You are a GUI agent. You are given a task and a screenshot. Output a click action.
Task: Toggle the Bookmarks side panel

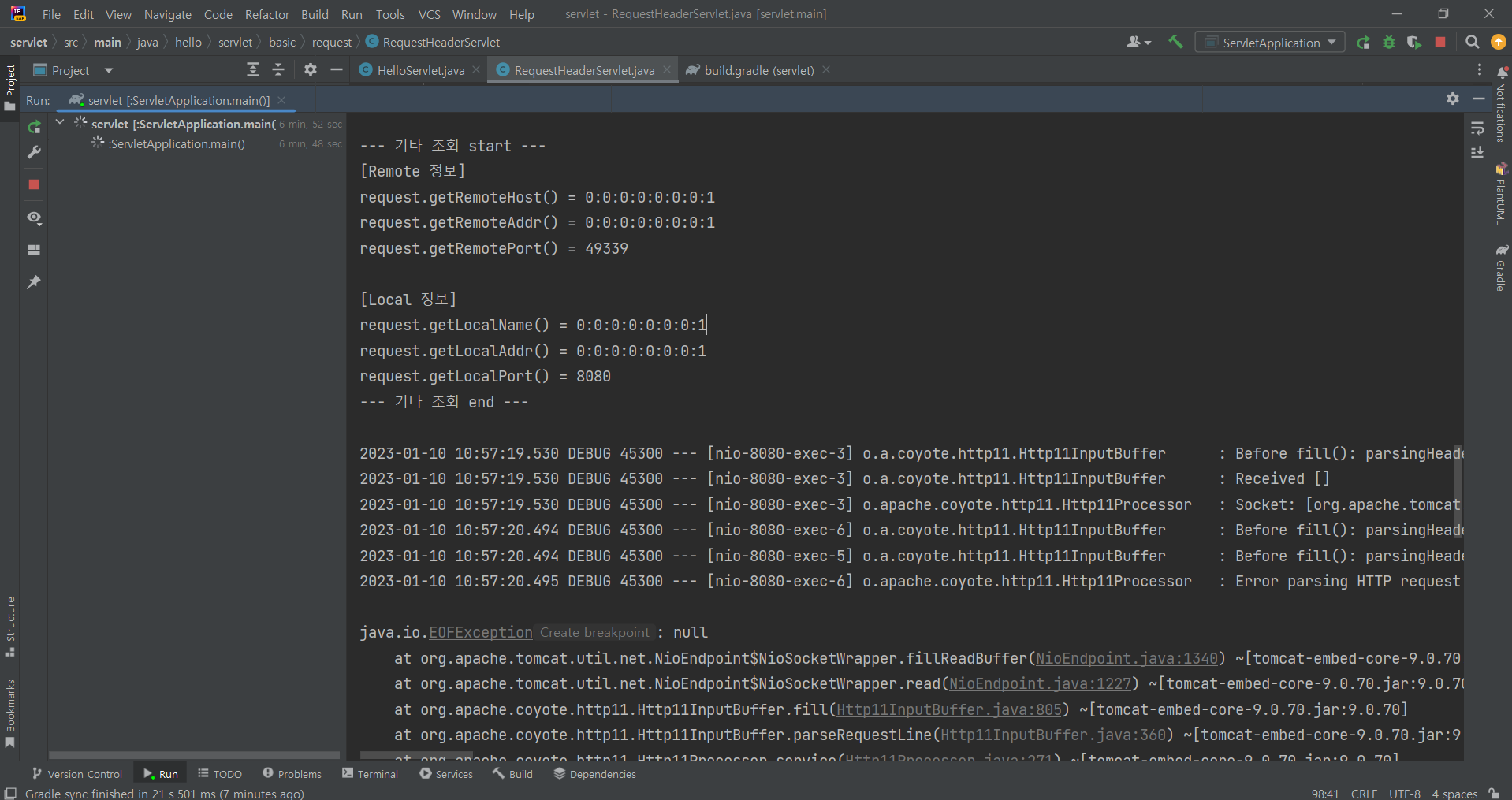click(x=10, y=713)
